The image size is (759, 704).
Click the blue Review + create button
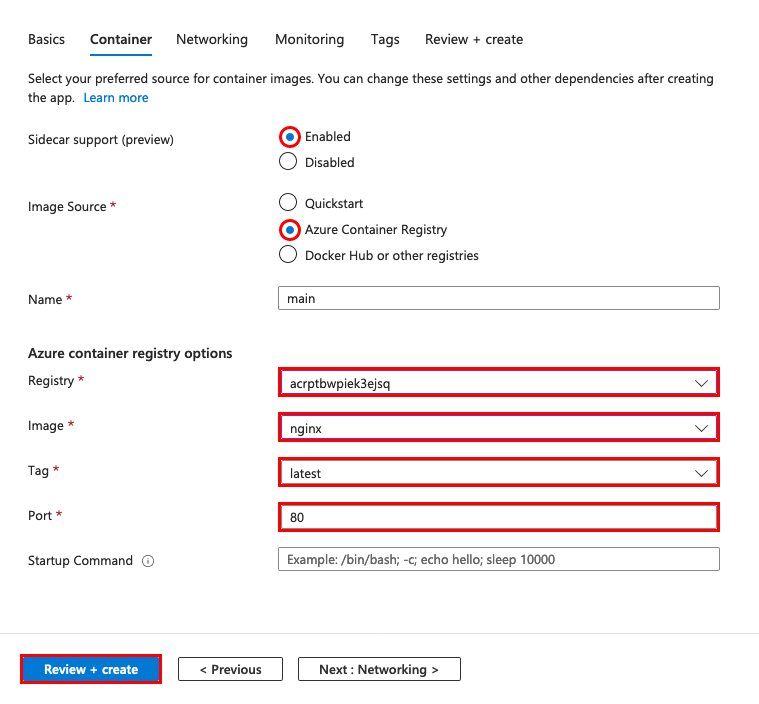click(91, 669)
